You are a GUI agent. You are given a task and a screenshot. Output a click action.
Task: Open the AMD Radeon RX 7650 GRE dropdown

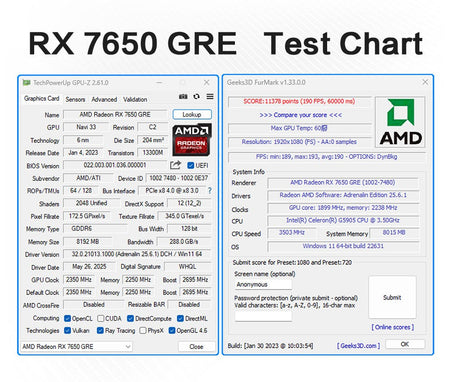76,347
